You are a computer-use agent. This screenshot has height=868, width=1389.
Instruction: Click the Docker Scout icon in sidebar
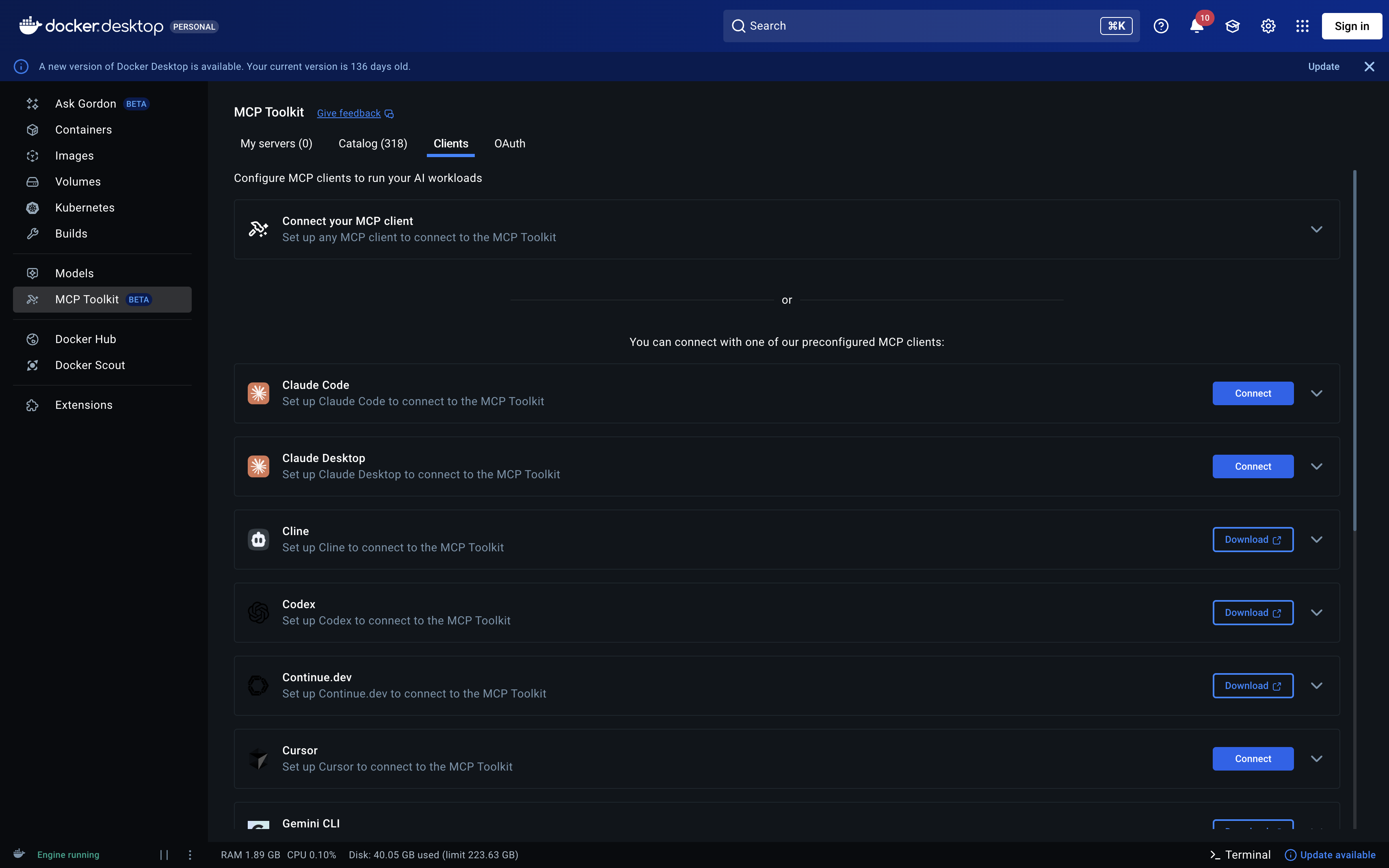point(33,365)
